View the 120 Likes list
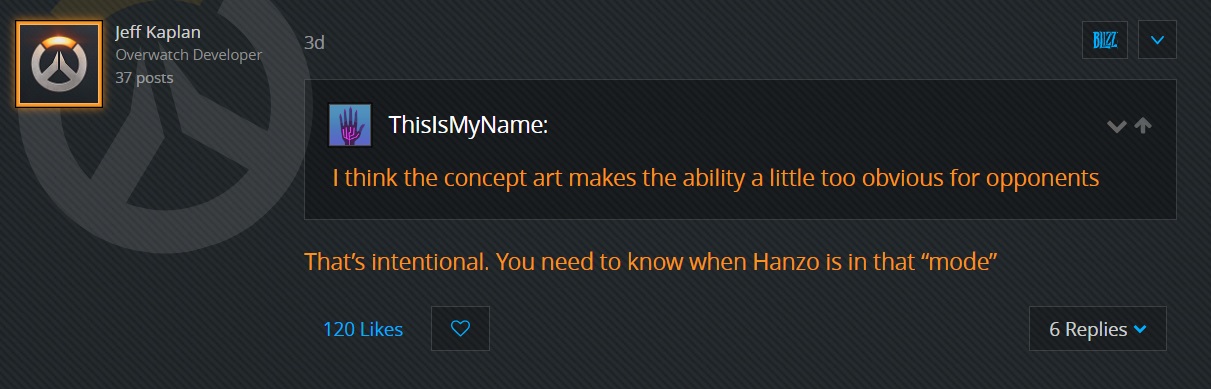The height and width of the screenshot is (389, 1211). click(x=363, y=329)
